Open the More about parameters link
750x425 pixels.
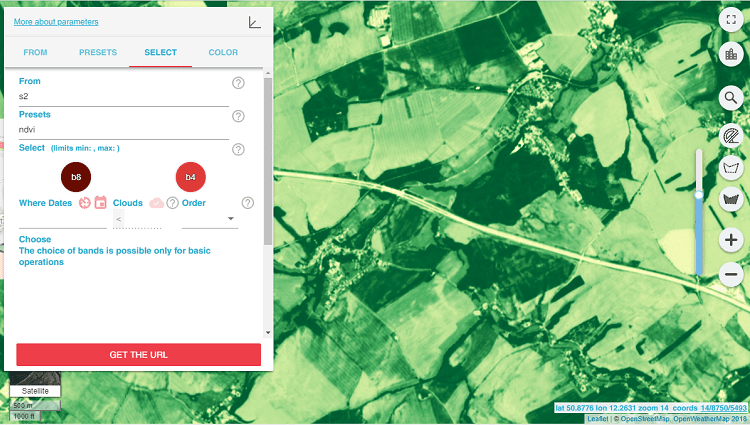(56, 22)
